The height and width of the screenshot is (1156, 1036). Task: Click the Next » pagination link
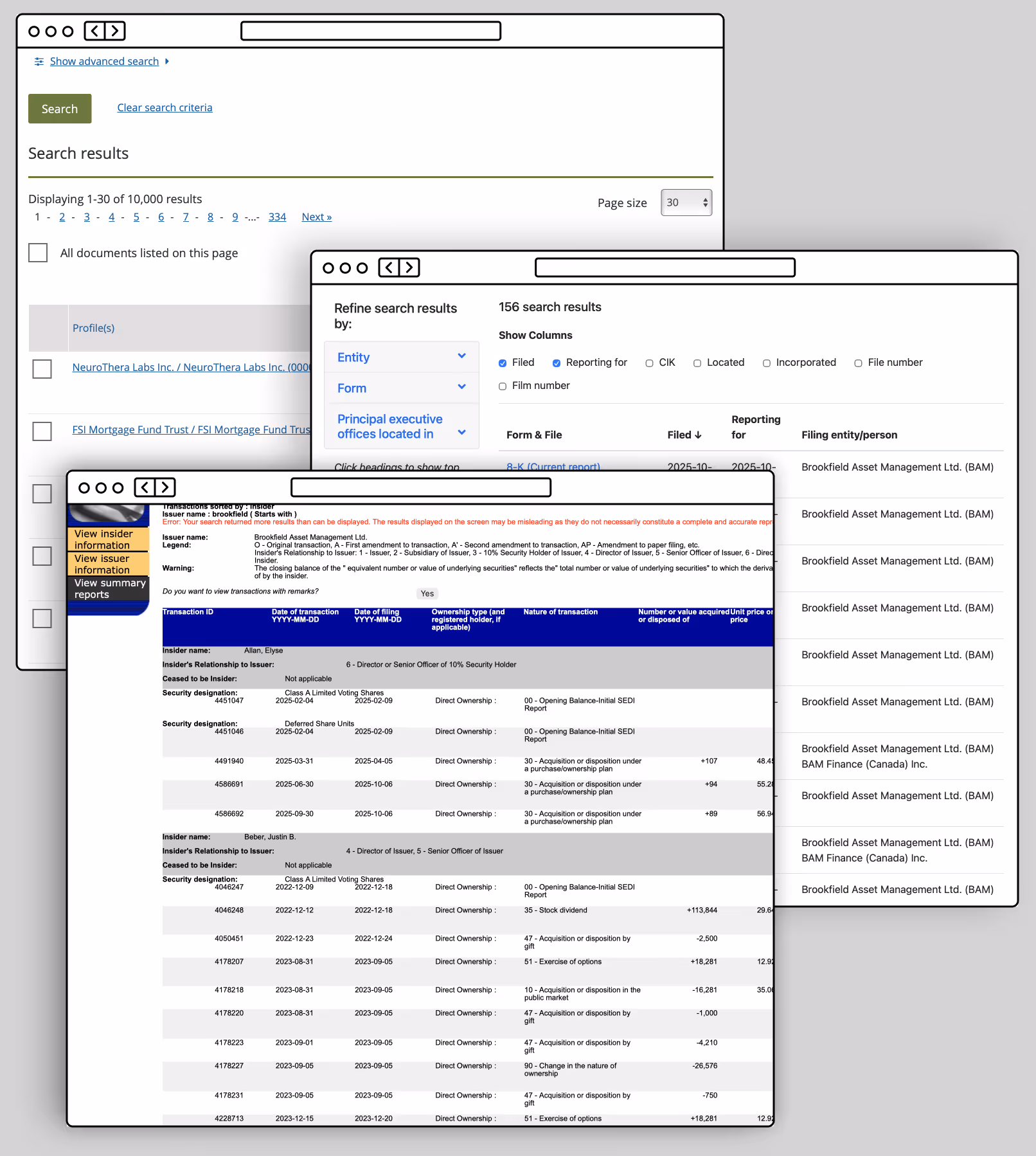pyautogui.click(x=317, y=217)
